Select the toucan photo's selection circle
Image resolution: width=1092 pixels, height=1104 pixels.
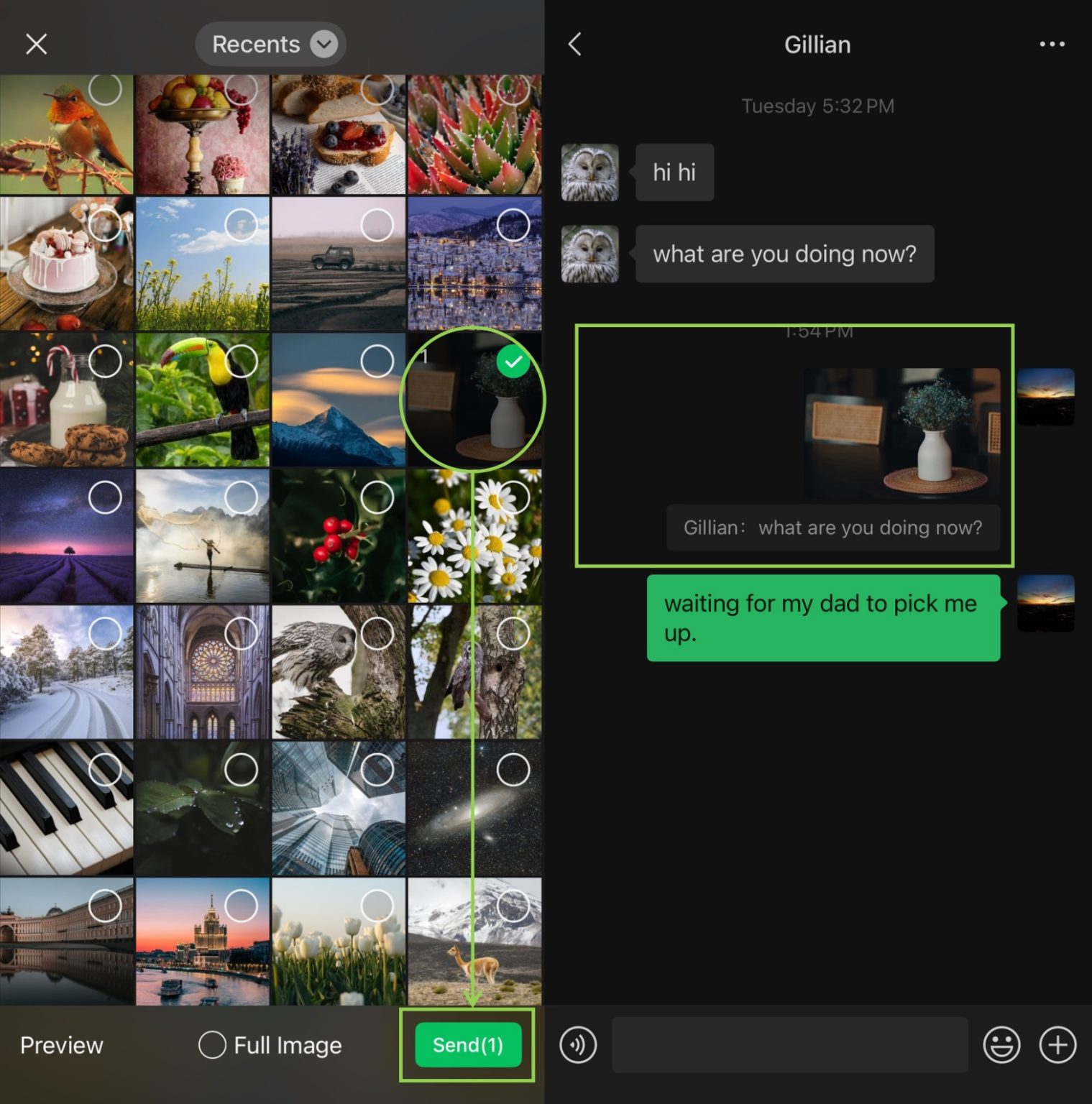click(242, 362)
